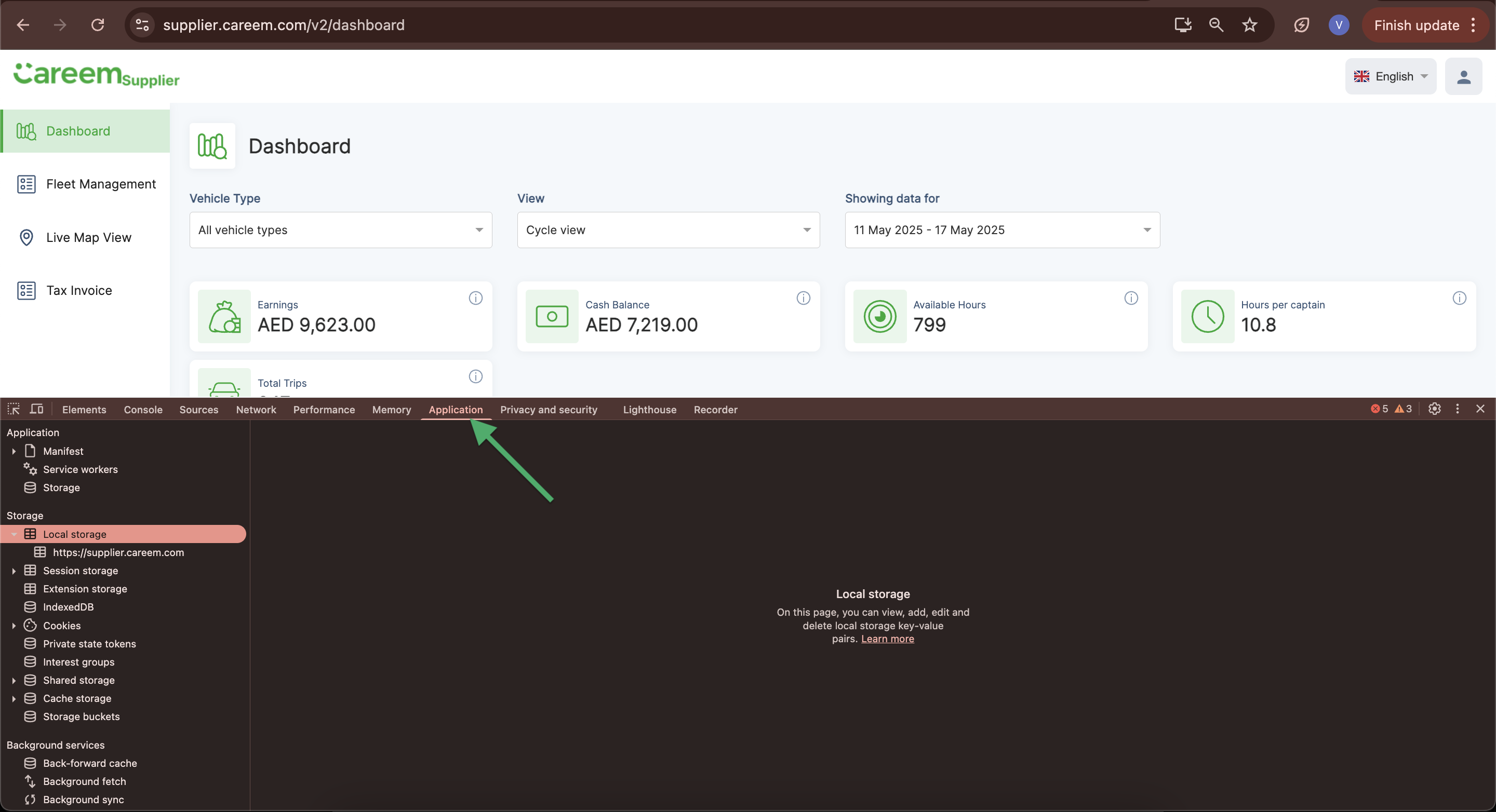Select the Application tab in DevTools
This screenshot has width=1496, height=812.
456,410
